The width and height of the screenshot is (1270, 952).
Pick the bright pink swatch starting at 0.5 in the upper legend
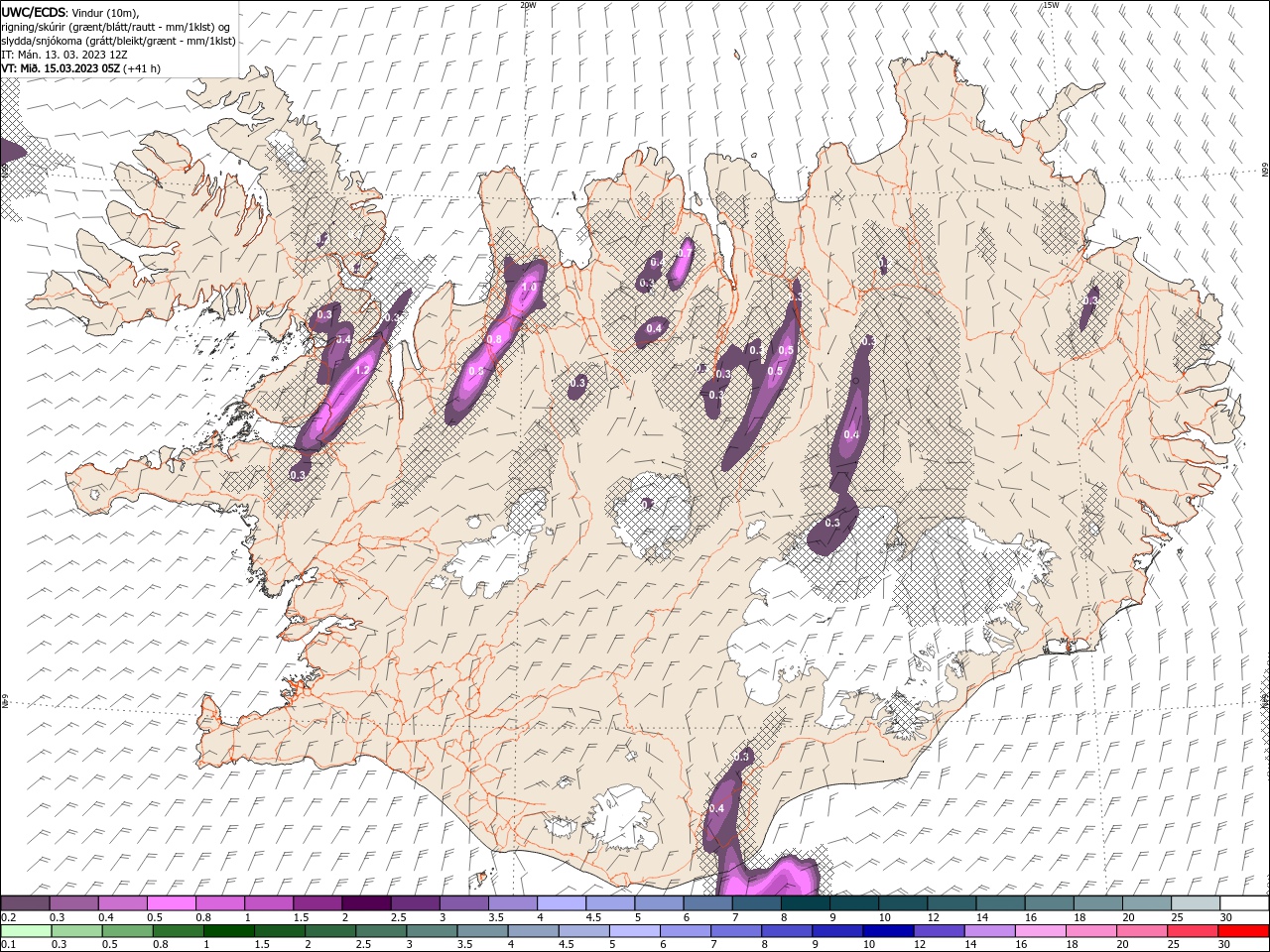171,903
